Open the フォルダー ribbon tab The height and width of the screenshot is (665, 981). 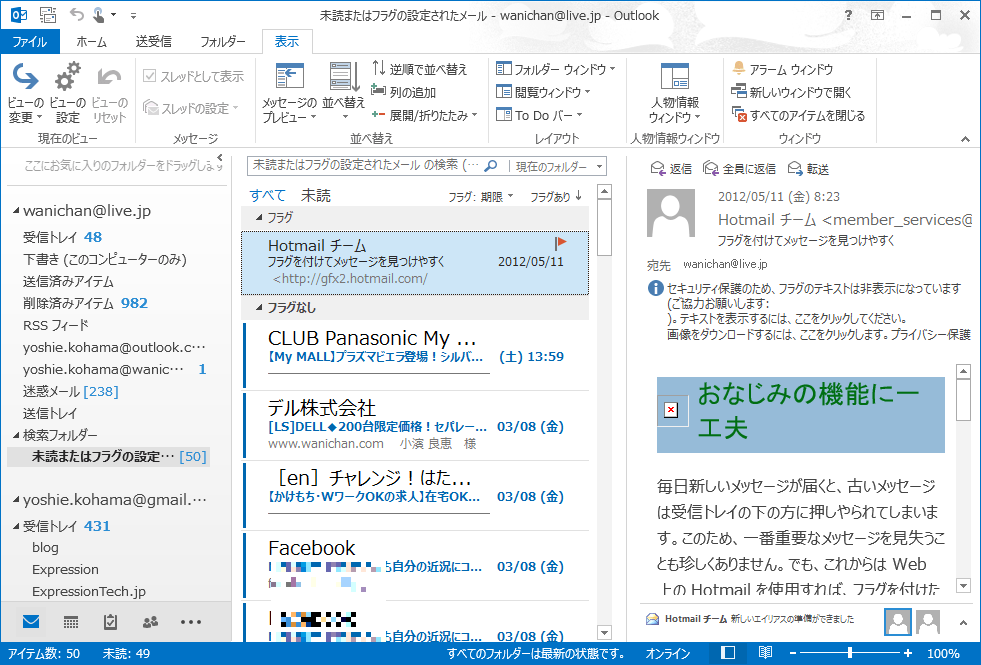tap(223, 41)
